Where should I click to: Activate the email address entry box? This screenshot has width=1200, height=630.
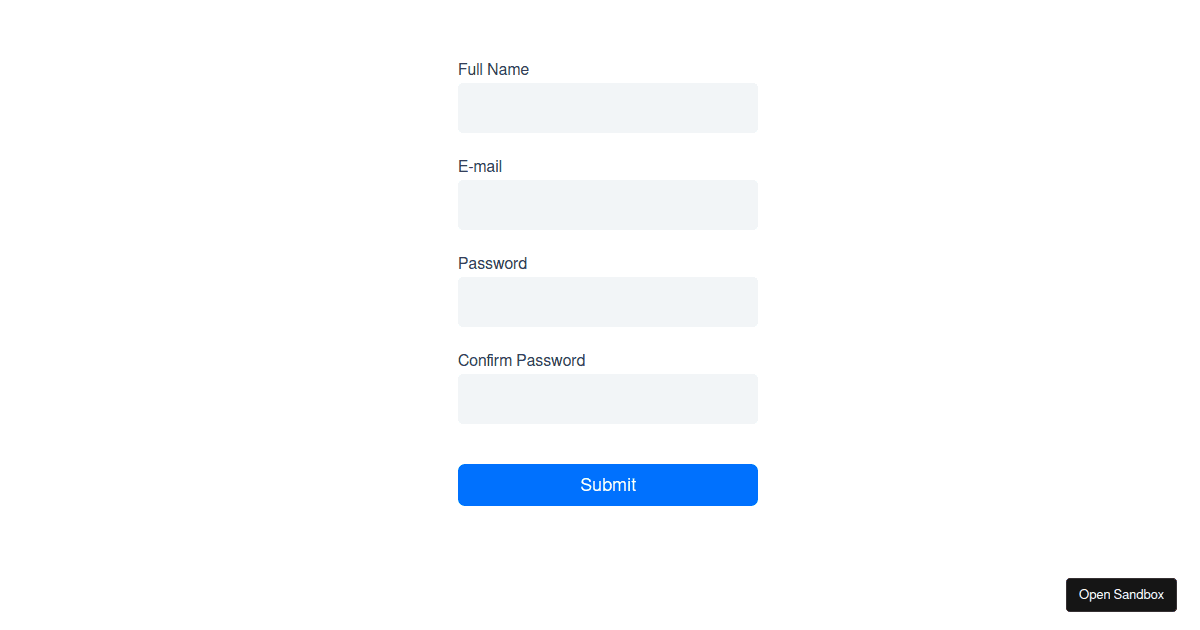[x=607, y=205]
